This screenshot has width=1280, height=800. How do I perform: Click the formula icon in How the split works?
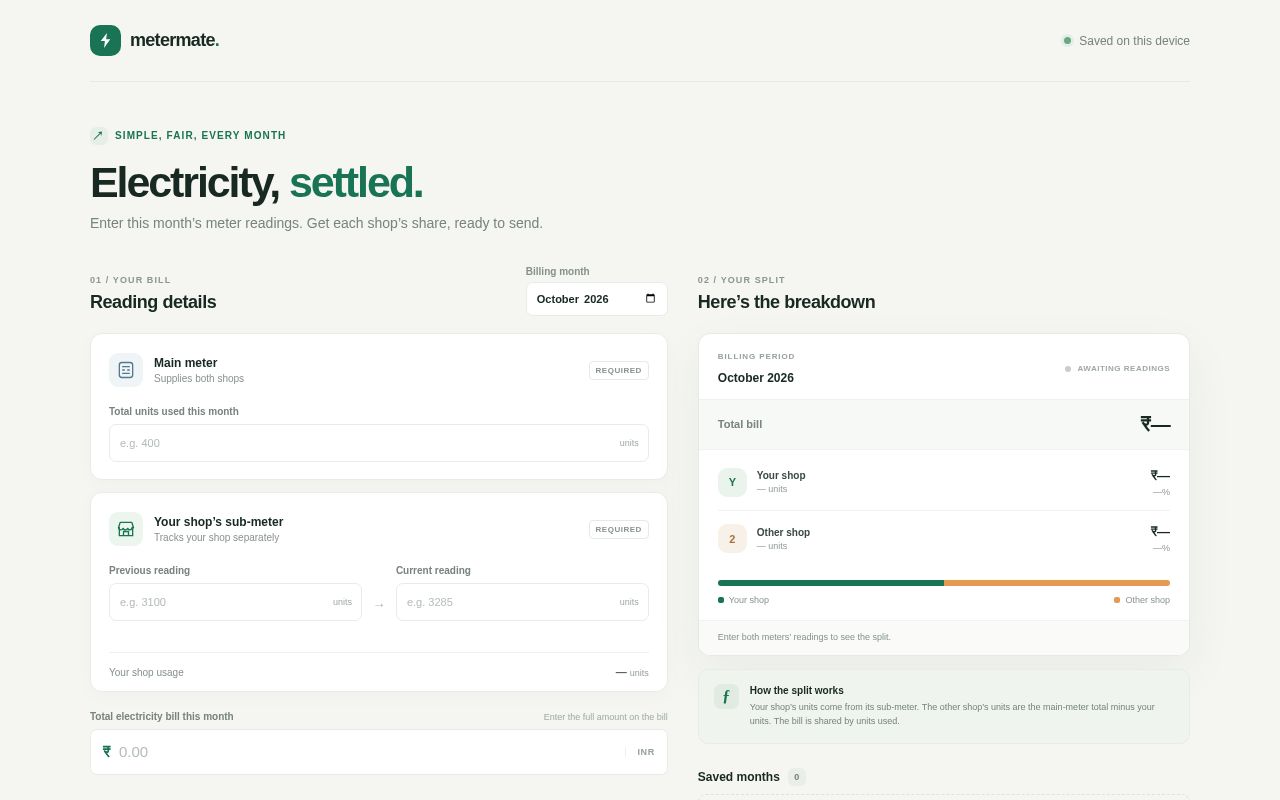[726, 696]
